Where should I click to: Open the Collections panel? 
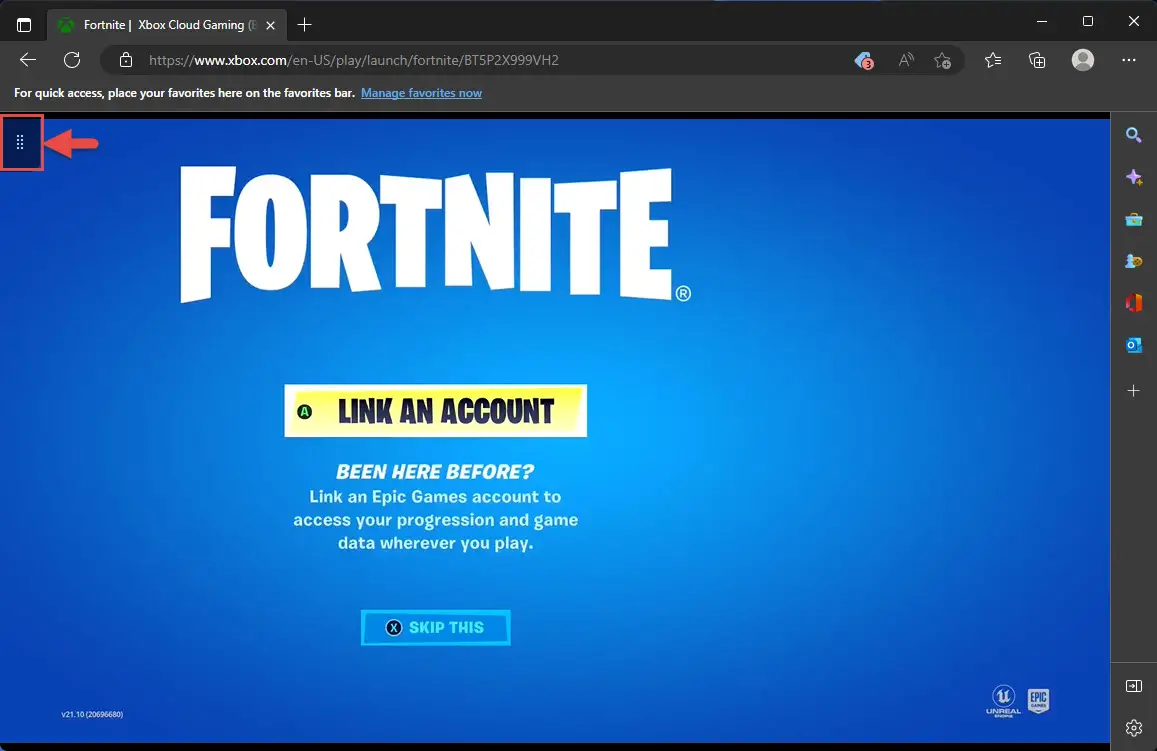pyautogui.click(x=1037, y=60)
